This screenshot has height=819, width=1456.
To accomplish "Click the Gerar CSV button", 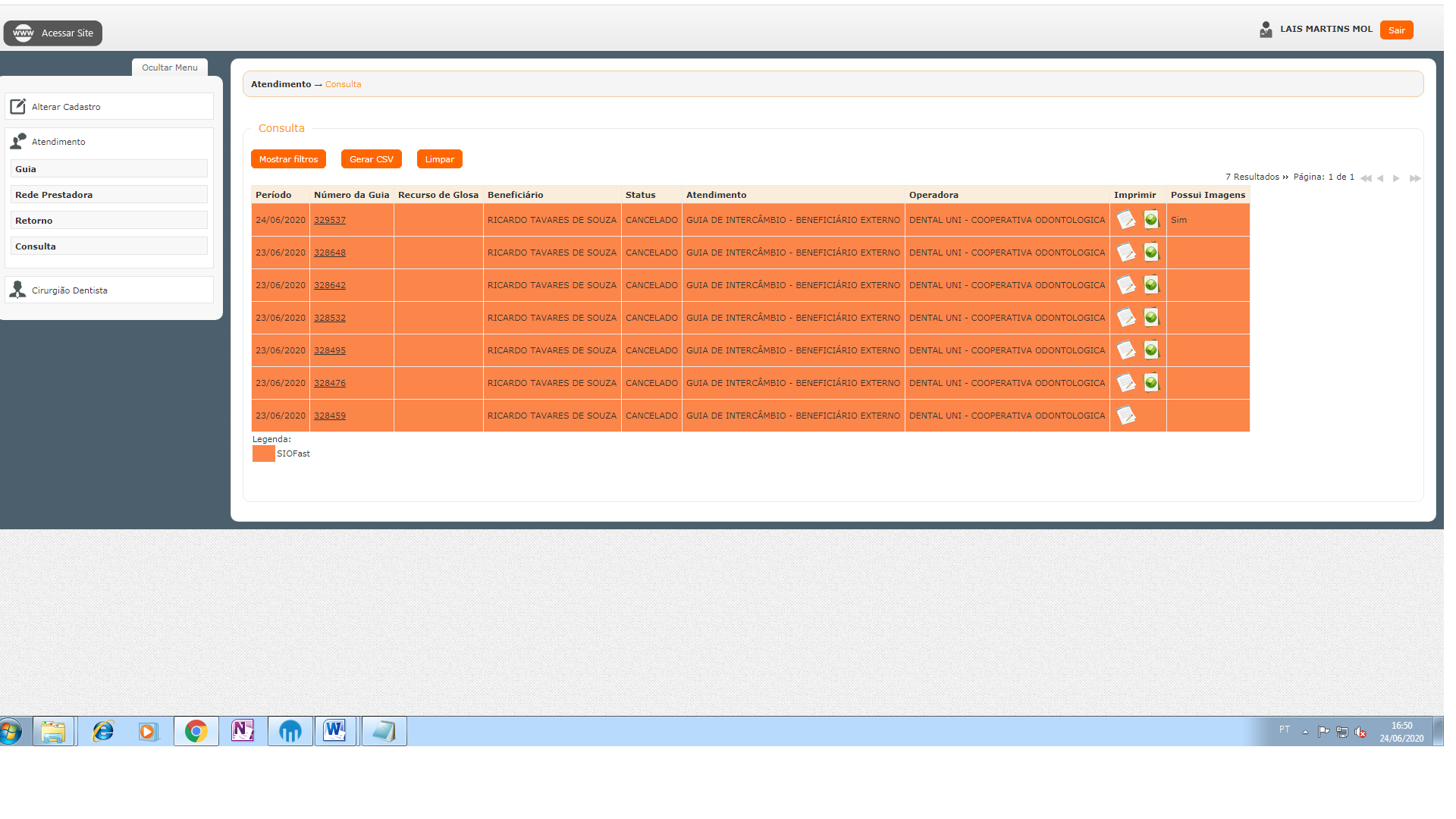I will click(x=371, y=159).
